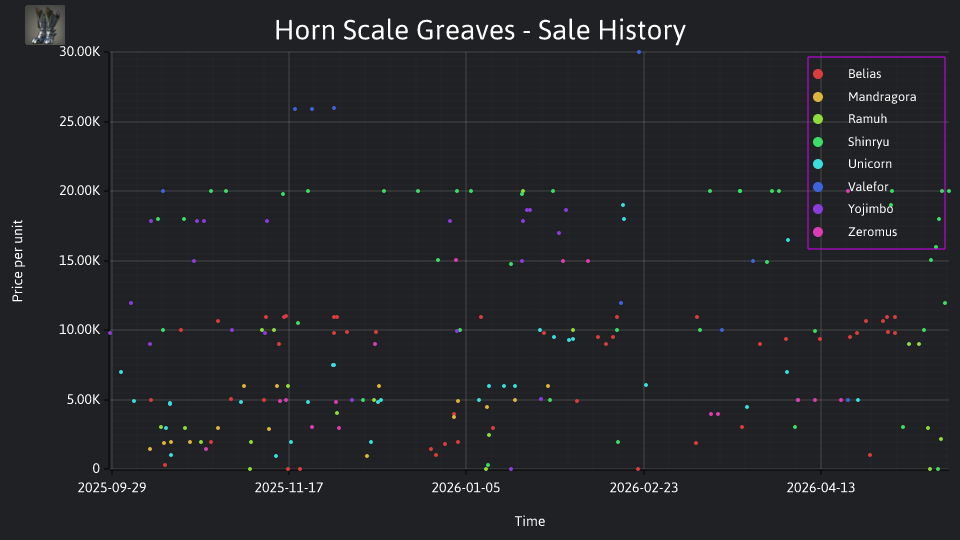
Task: Click the 2026-02-23 x-axis date label
Action: tap(643, 488)
